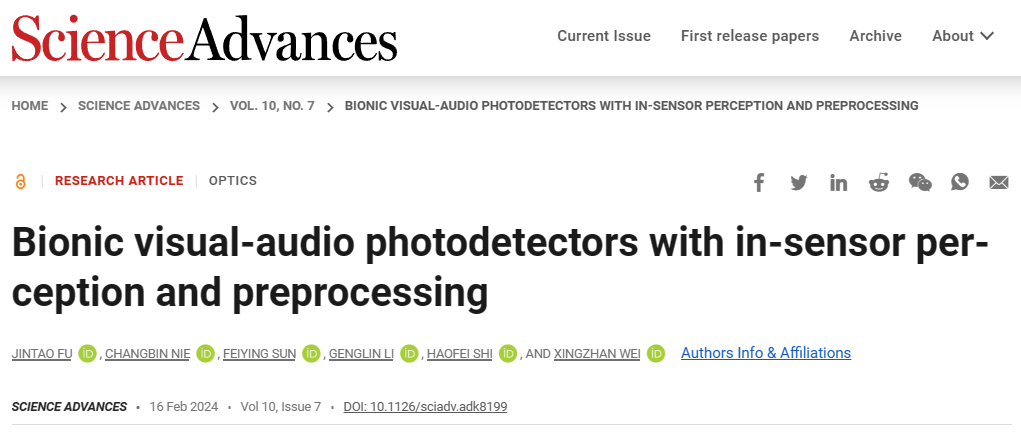
Task: Open author Changbin Nie's name link
Action: click(147, 354)
